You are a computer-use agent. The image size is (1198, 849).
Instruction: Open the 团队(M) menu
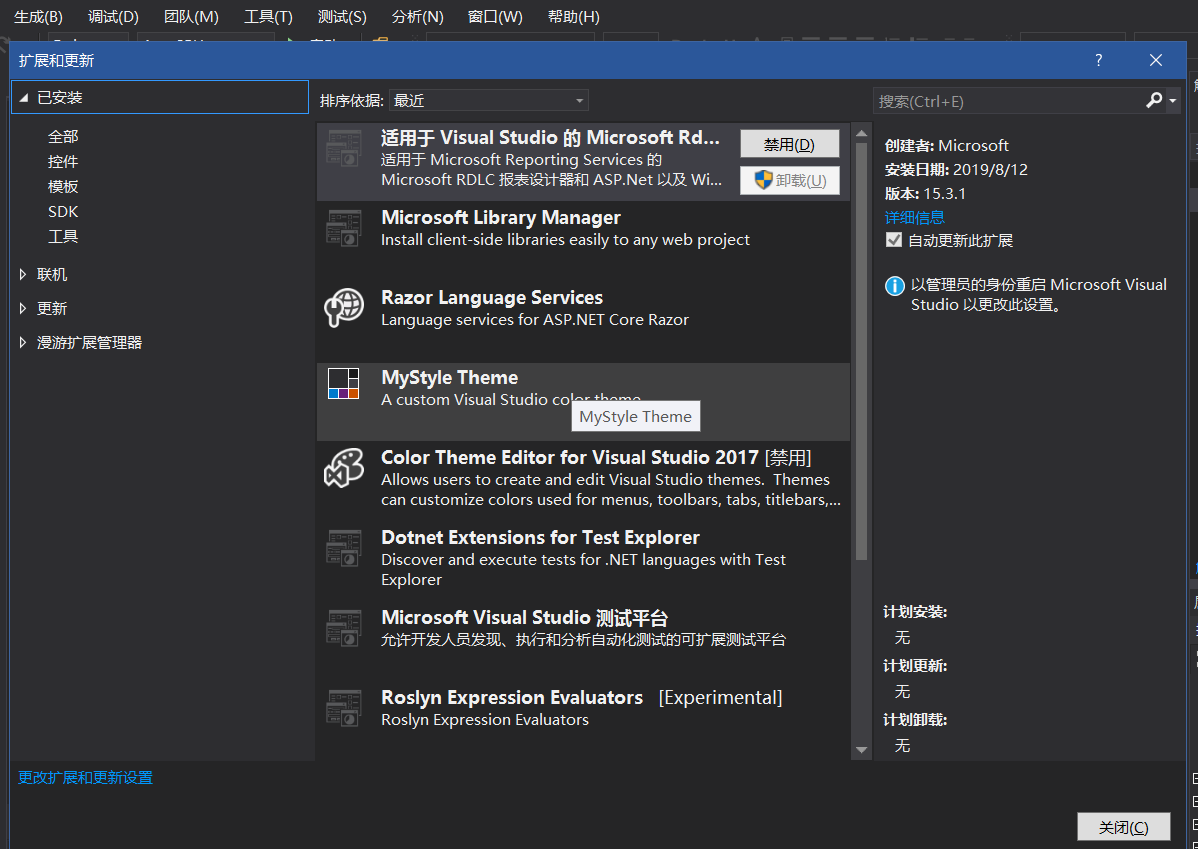(191, 17)
